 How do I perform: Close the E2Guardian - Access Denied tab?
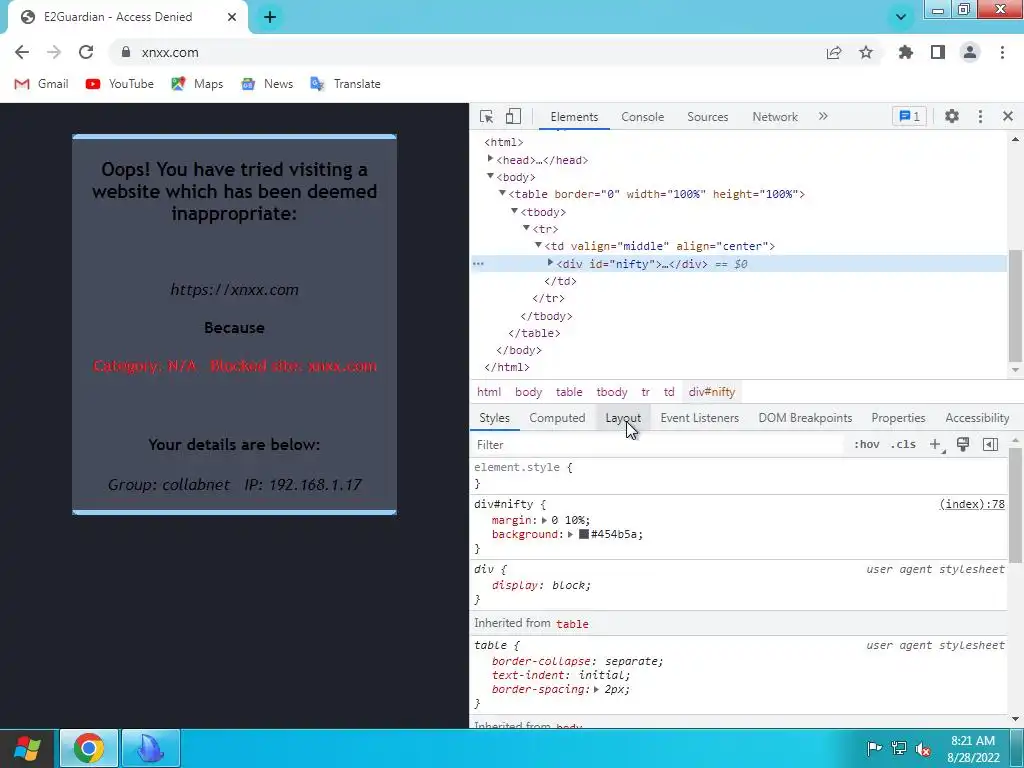click(232, 17)
